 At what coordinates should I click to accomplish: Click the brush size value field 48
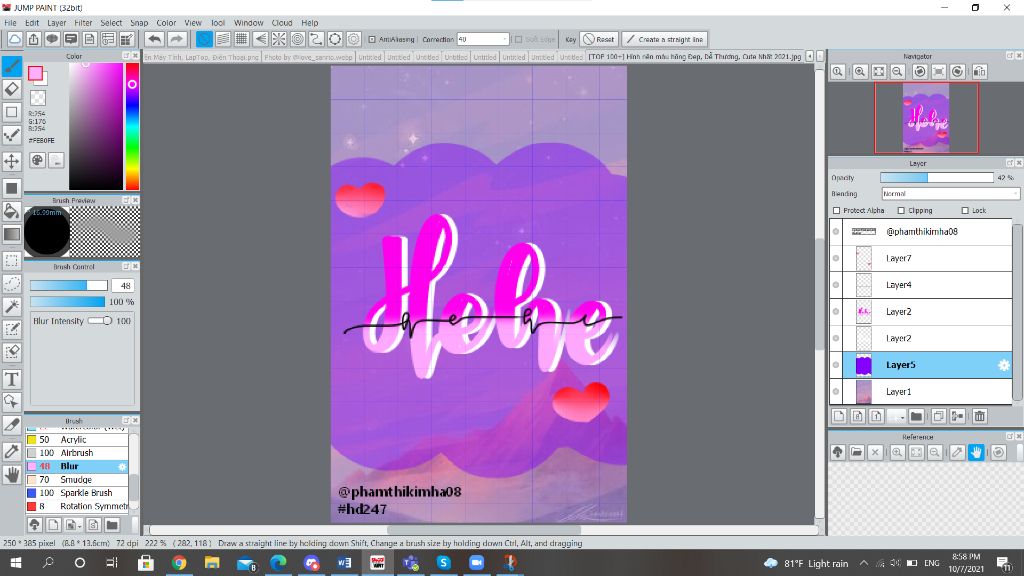coord(123,285)
